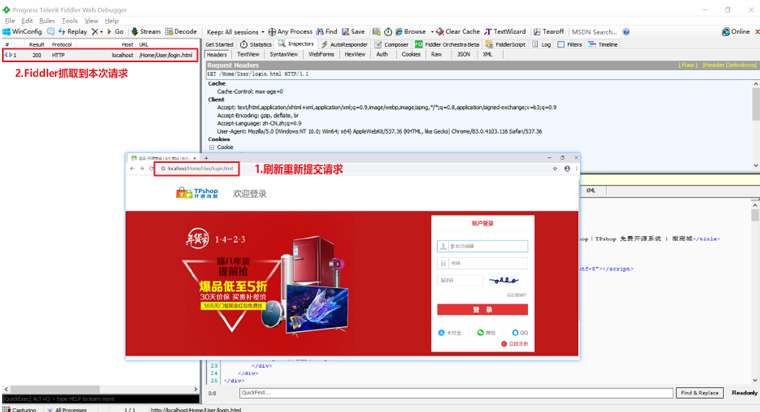The image size is (760, 412).
Task: Select the request WebForms tab
Action: [x=321, y=54]
